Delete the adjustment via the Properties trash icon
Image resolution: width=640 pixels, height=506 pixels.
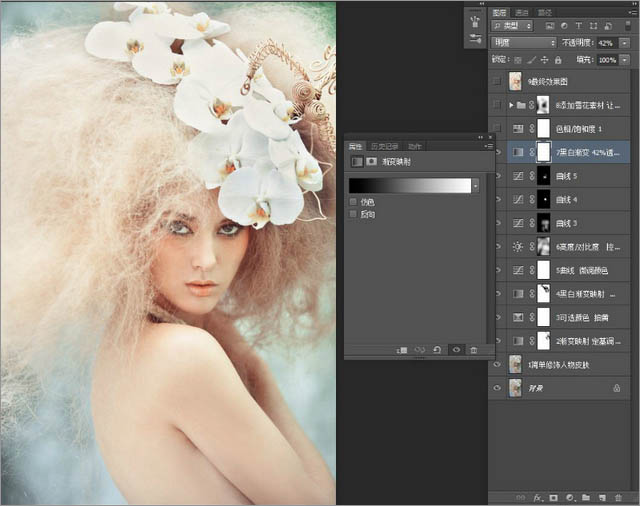474,350
